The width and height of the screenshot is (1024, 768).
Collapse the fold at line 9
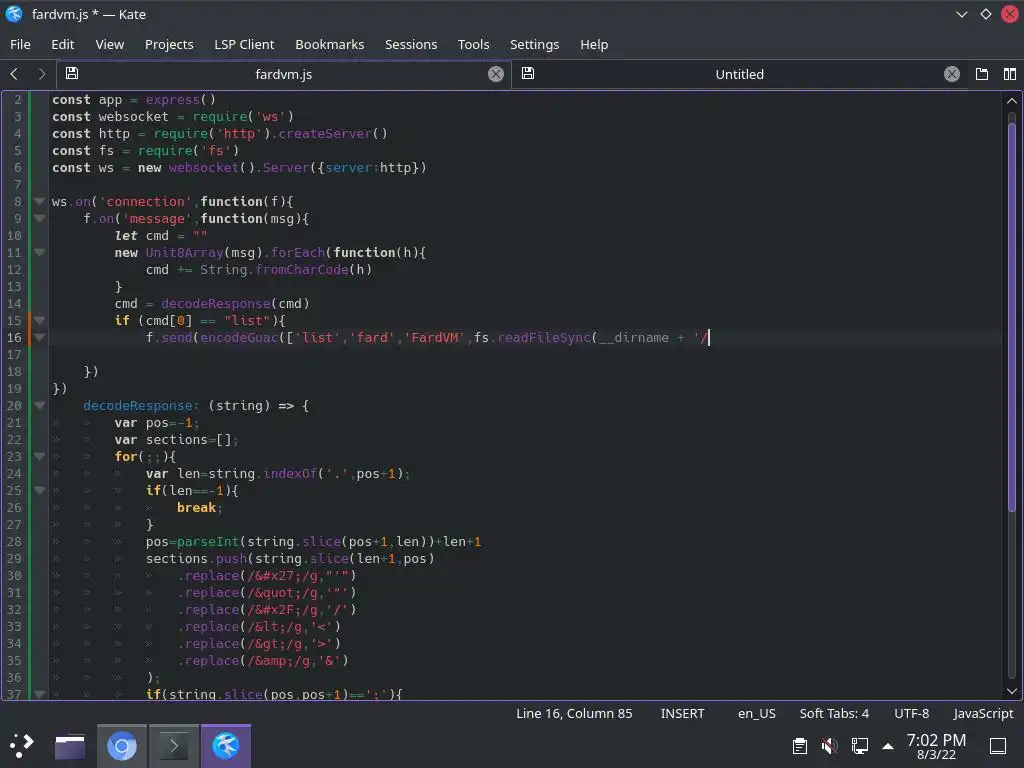39,218
